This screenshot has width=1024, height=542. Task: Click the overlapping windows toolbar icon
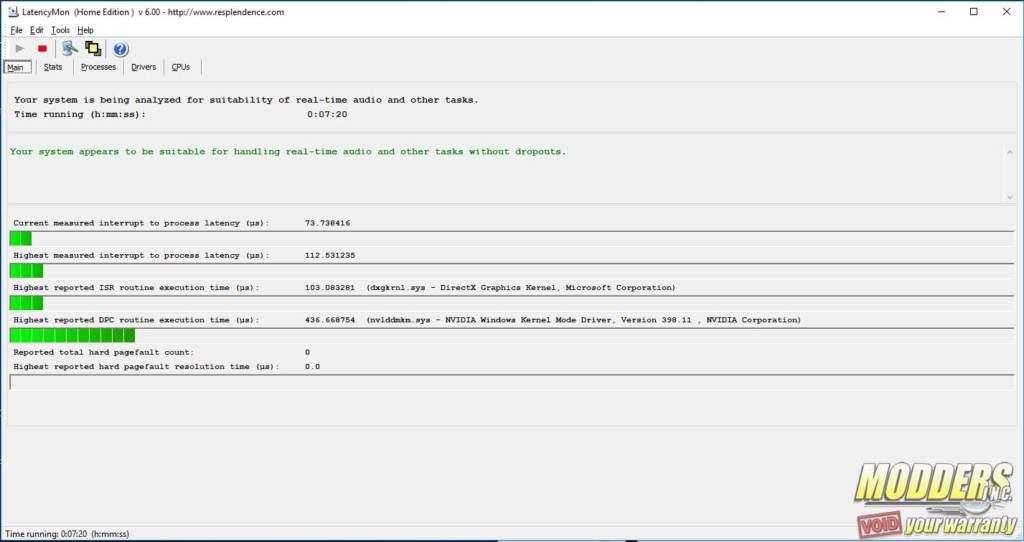click(93, 48)
